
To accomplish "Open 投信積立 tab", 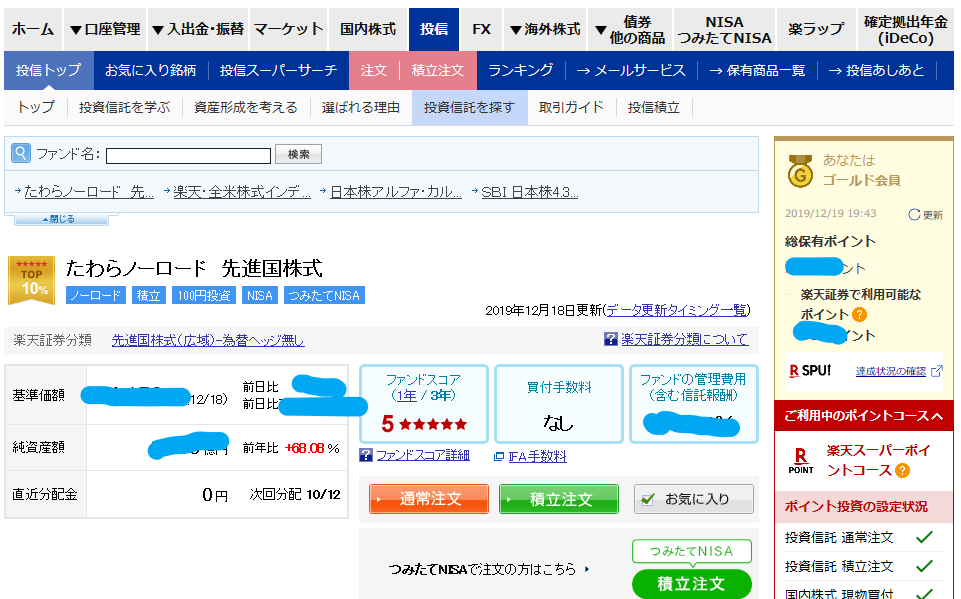I will click(x=653, y=107).
